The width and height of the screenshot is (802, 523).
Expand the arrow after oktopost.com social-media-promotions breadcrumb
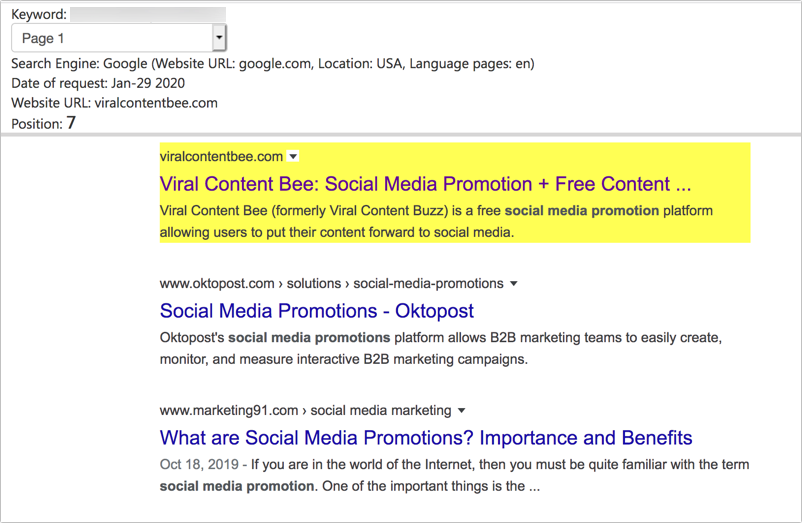pyautogui.click(x=514, y=284)
